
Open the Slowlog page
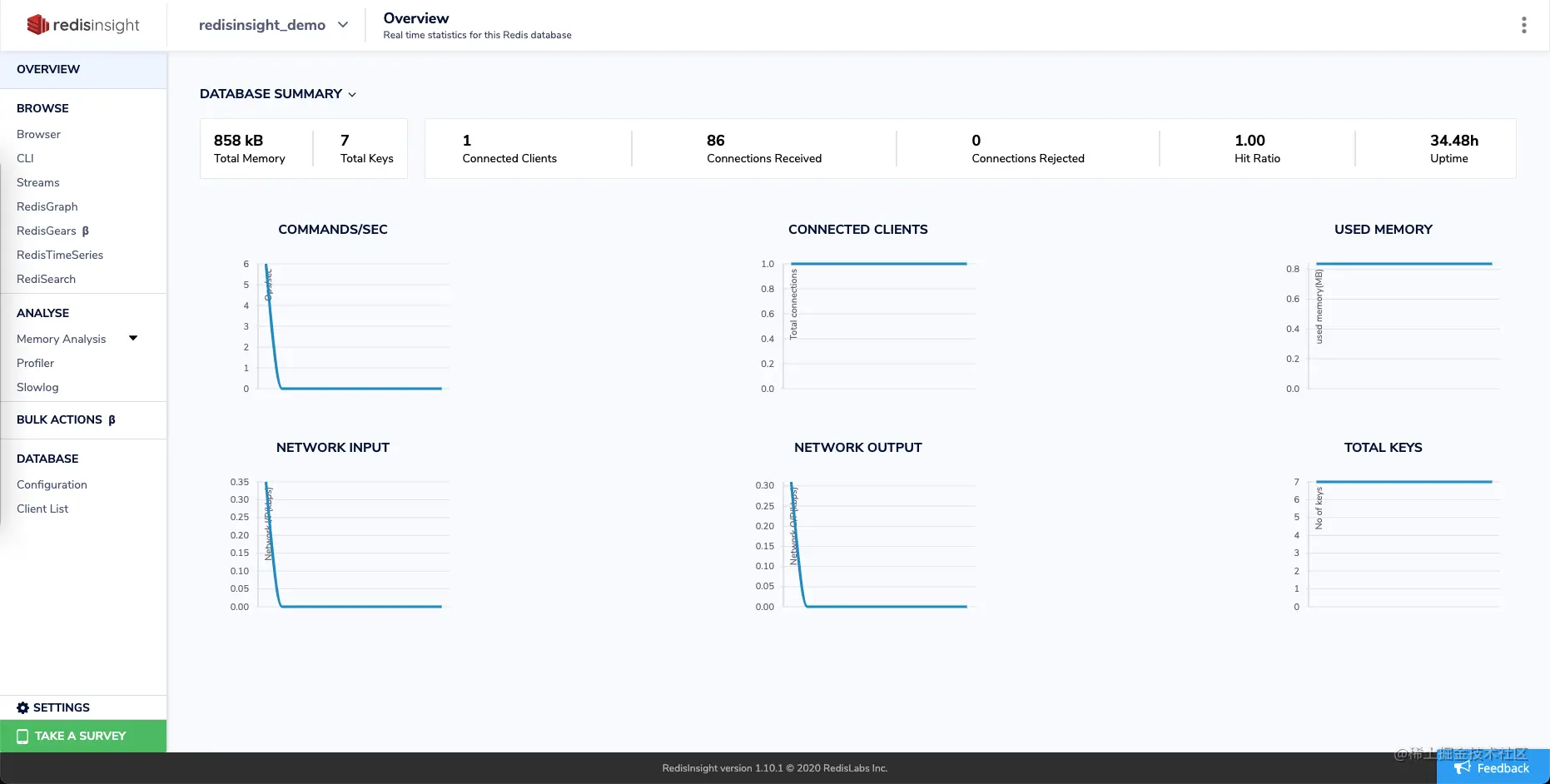click(37, 387)
